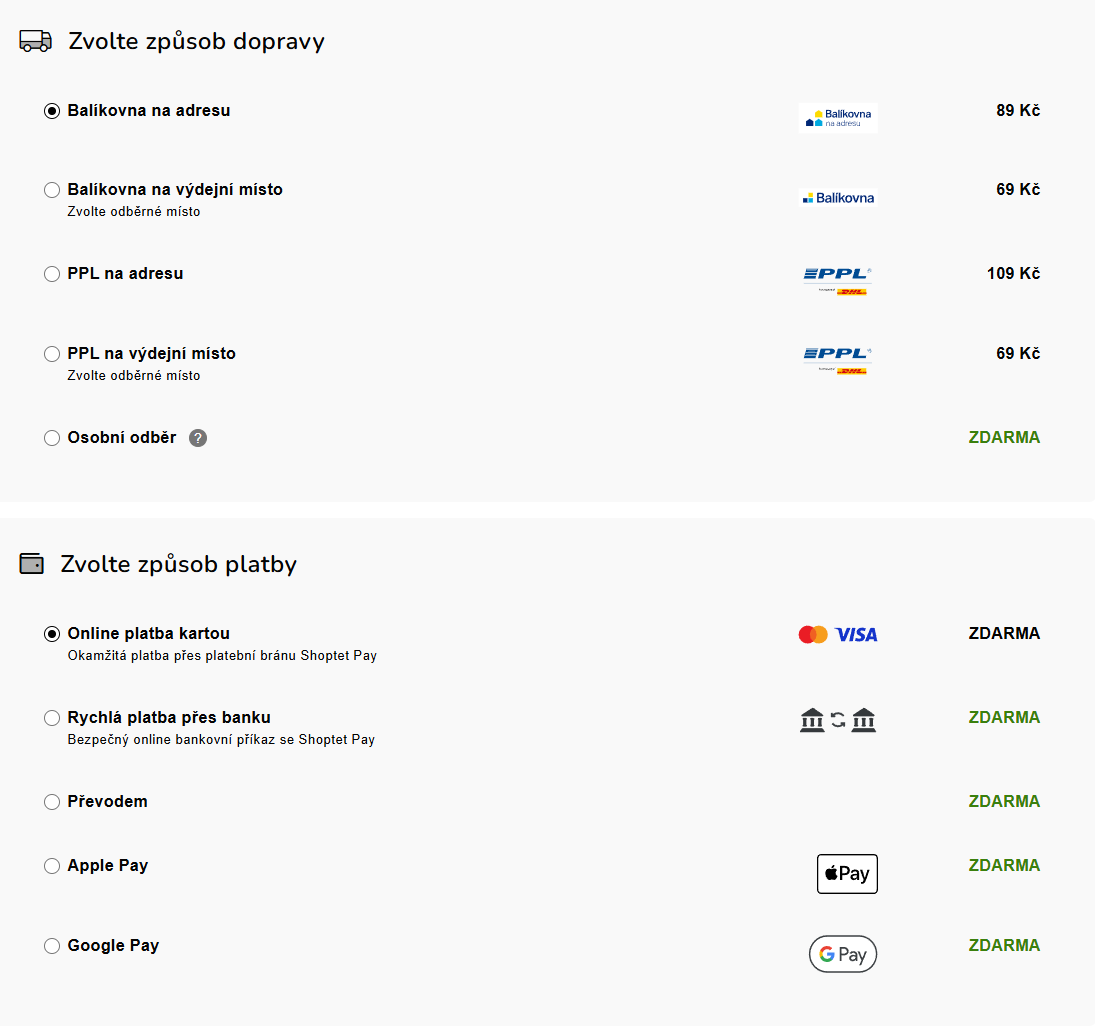Click the PPL logo for PPL na adresu
The height and width of the screenshot is (1033, 1095).
pos(838,281)
